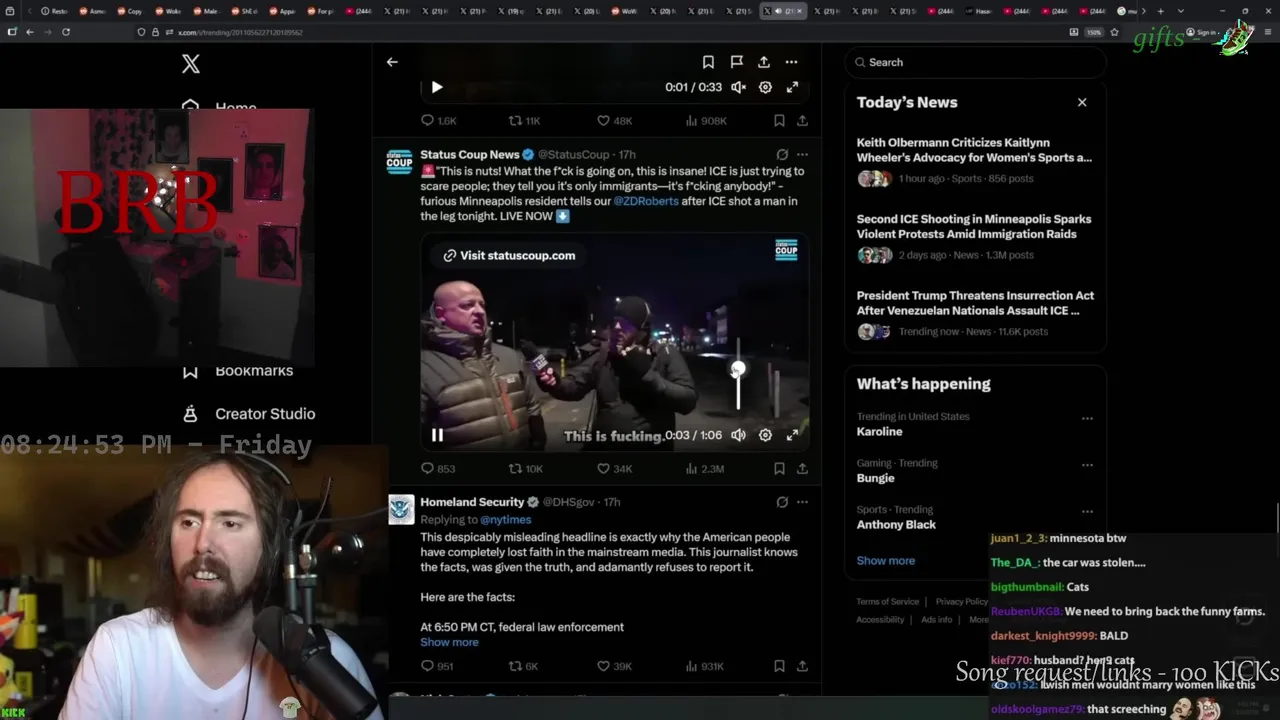Image resolution: width=1280 pixels, height=720 pixels.
Task: Click the X Search field
Action: tap(976, 62)
